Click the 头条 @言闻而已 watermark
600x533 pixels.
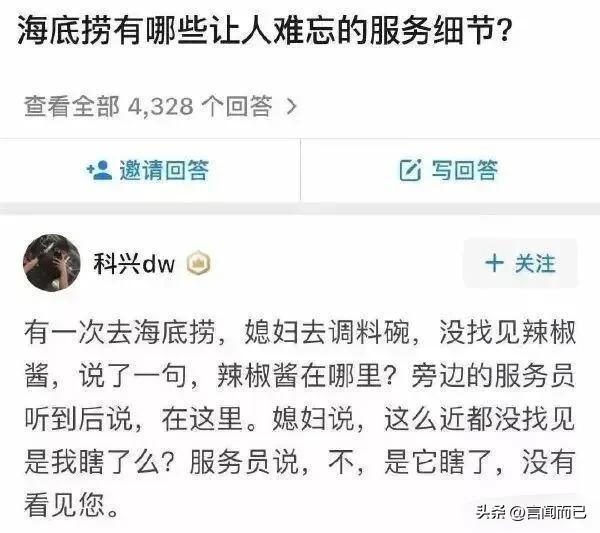point(531,512)
